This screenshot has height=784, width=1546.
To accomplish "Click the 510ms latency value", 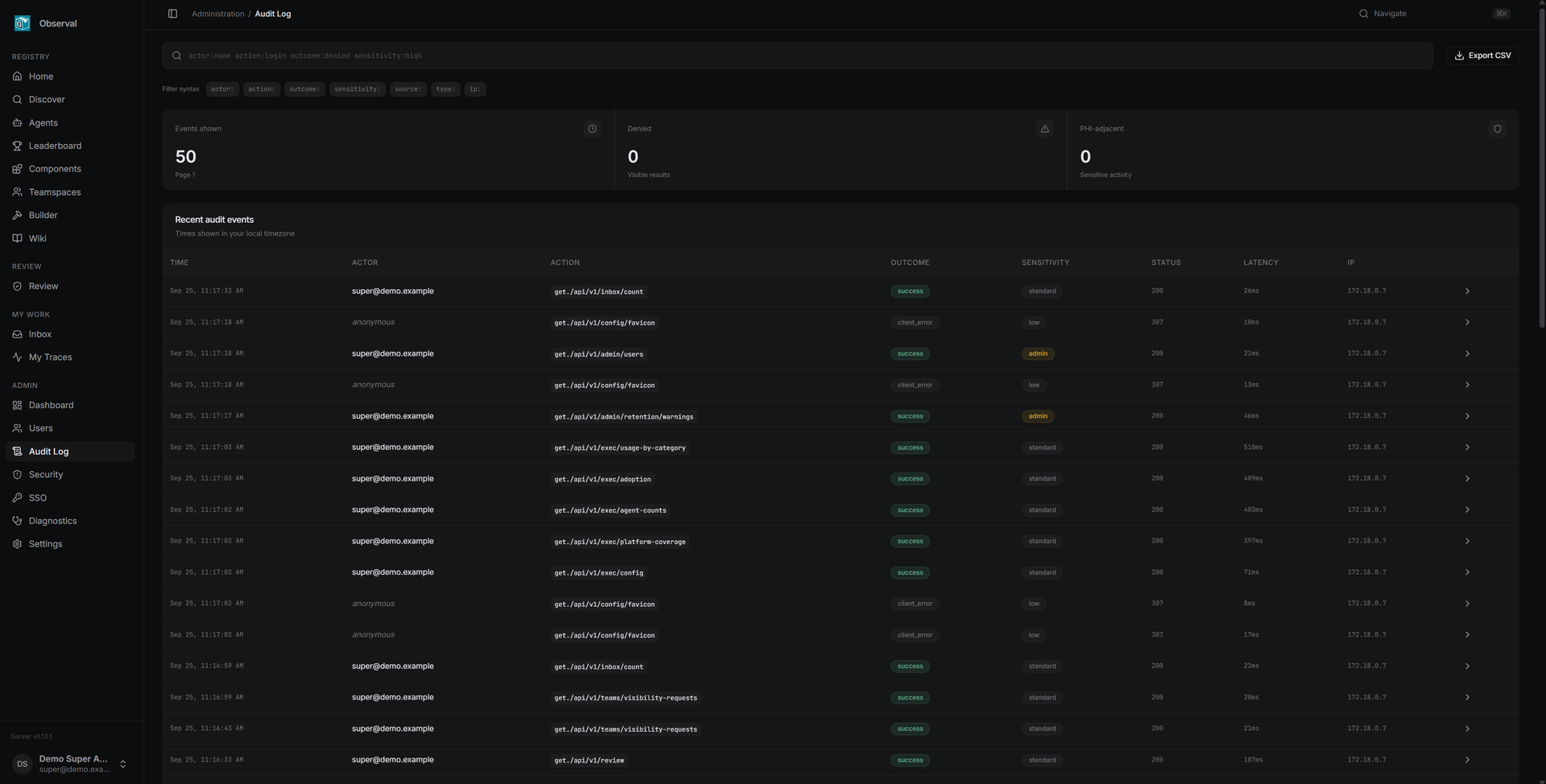I will tap(1253, 448).
